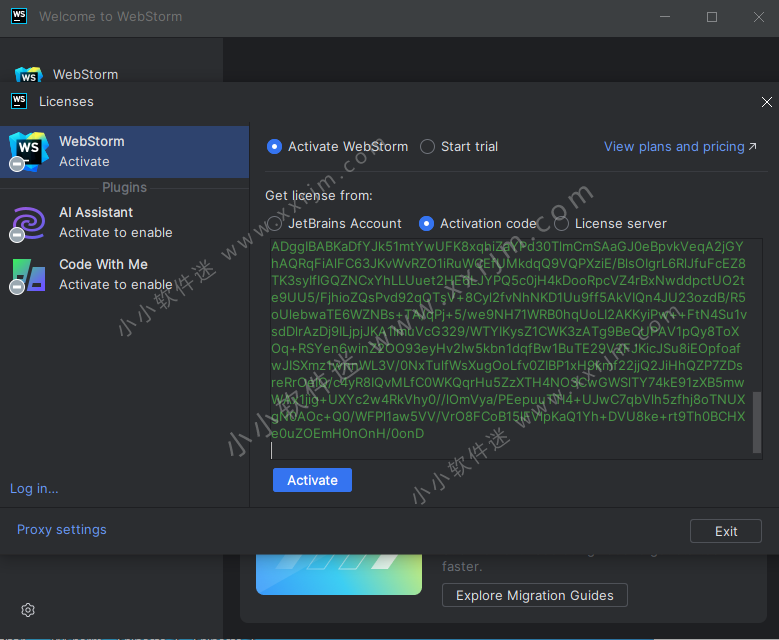This screenshot has height=640, width=779.
Task: Click Explore Migration Guides button
Action: click(x=535, y=596)
